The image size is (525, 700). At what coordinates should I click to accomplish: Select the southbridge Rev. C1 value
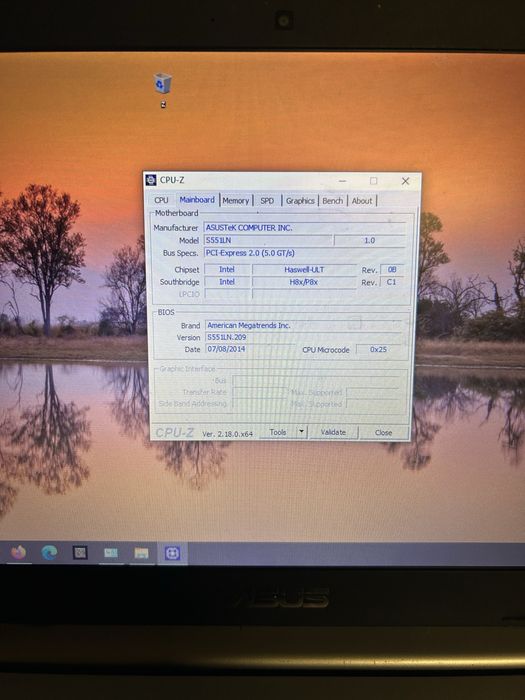pos(392,282)
